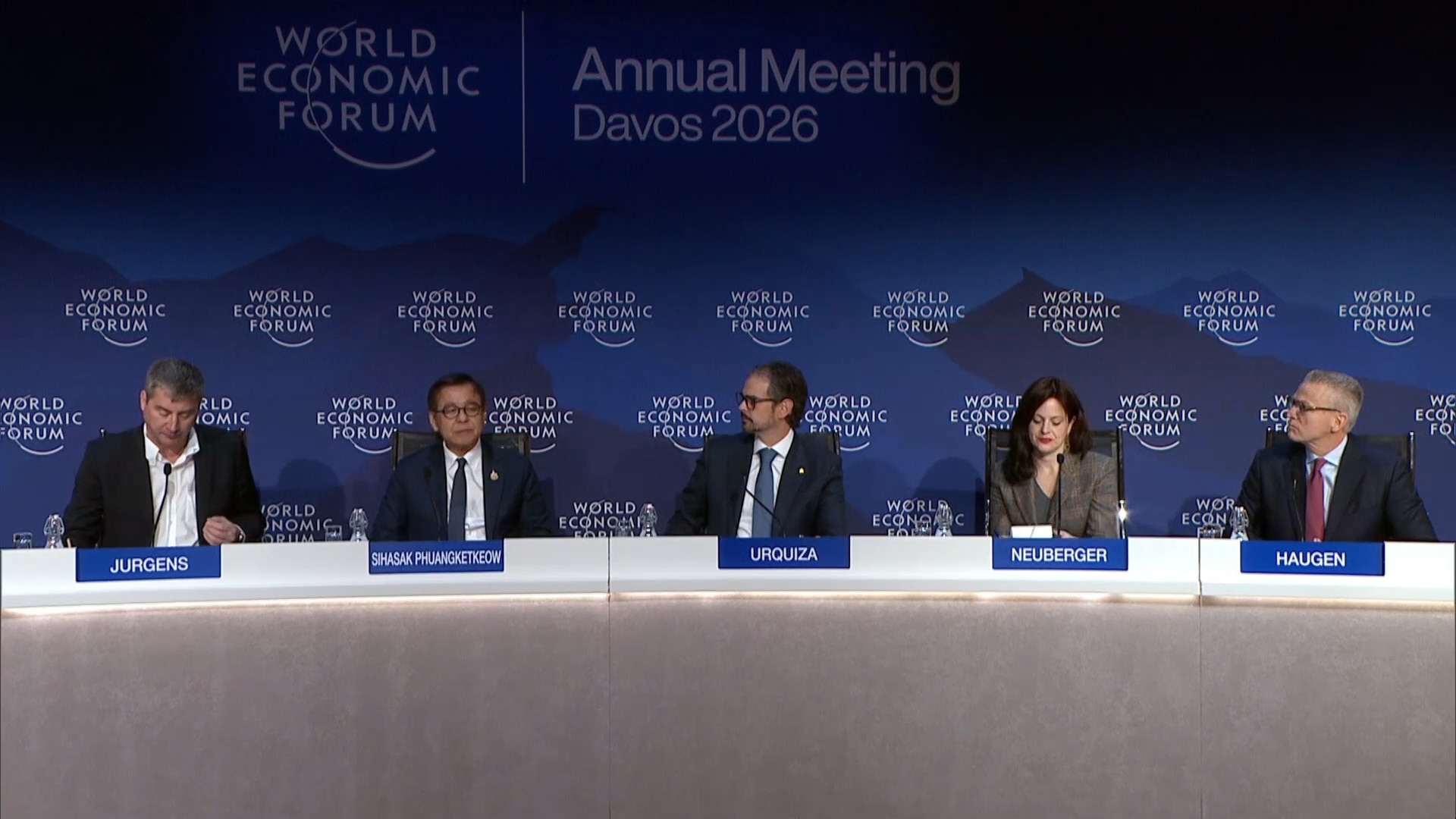Select the URQUIZA name plate
Image resolution: width=1456 pixels, height=819 pixels.
click(x=783, y=554)
